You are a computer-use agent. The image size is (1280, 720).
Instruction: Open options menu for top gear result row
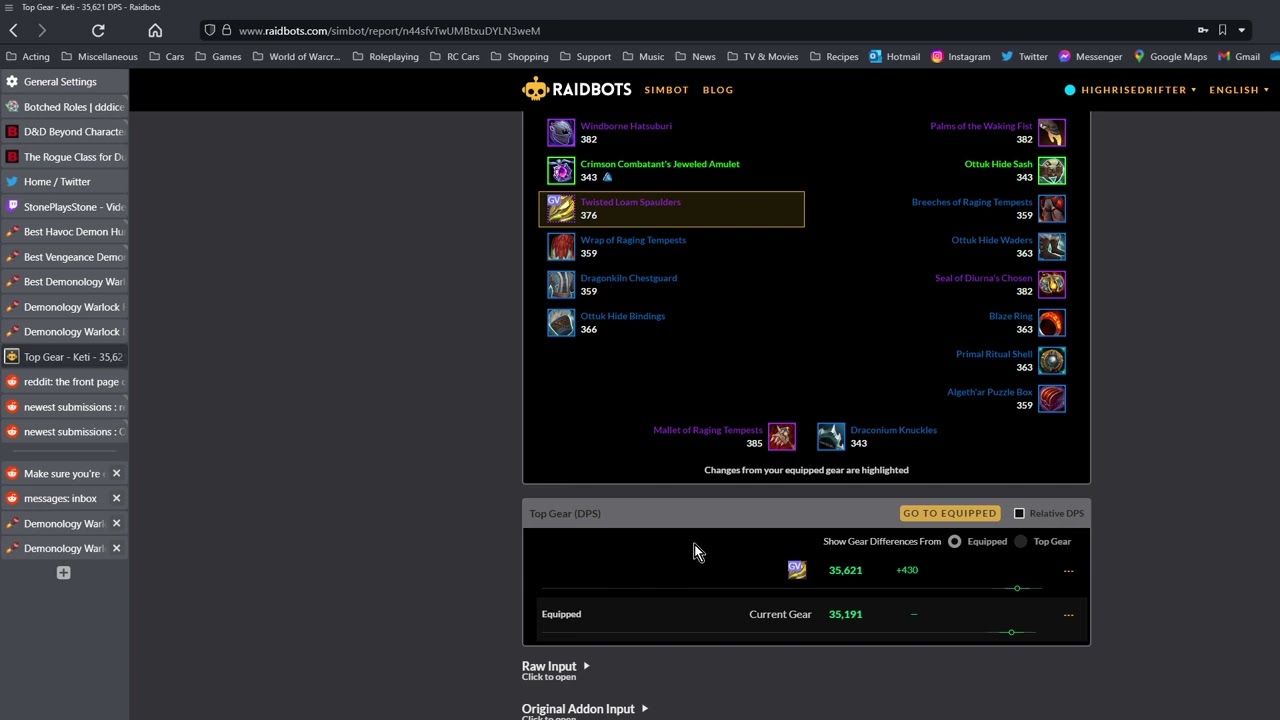1068,571
